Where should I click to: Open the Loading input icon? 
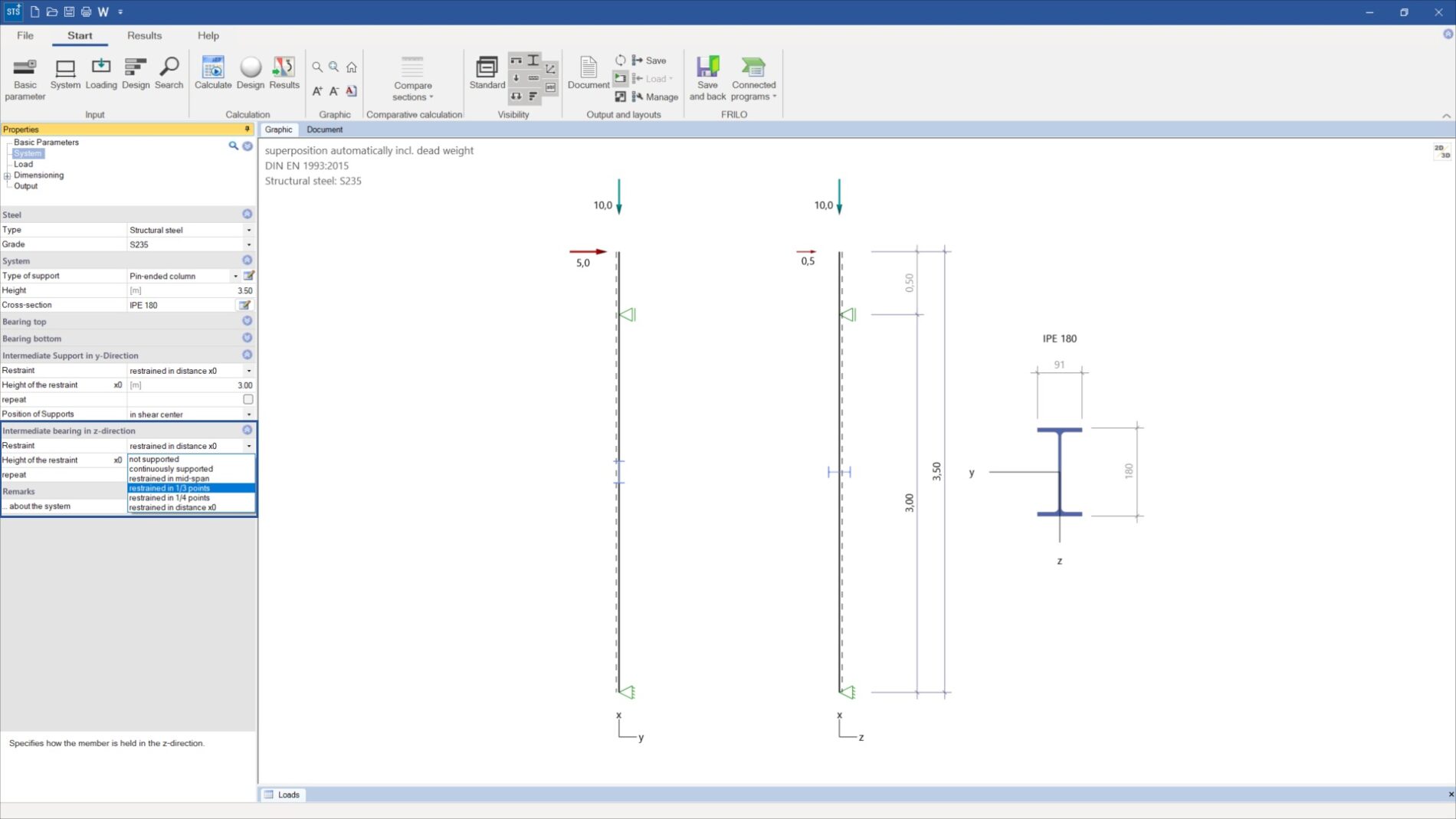[x=100, y=74]
